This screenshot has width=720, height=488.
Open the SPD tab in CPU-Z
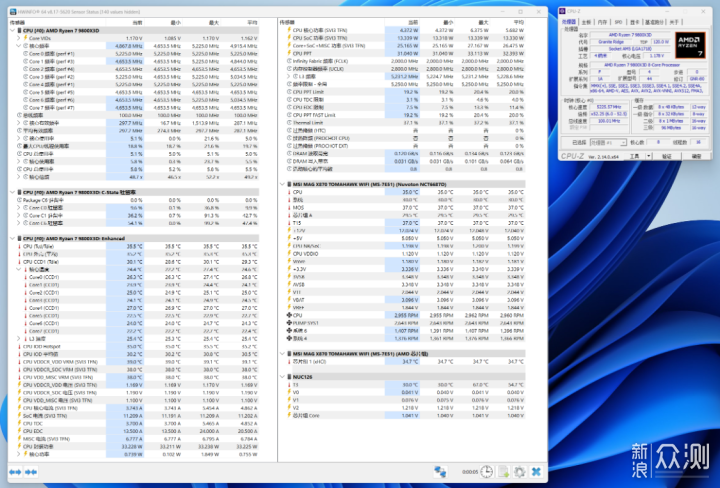pyautogui.click(x=618, y=22)
